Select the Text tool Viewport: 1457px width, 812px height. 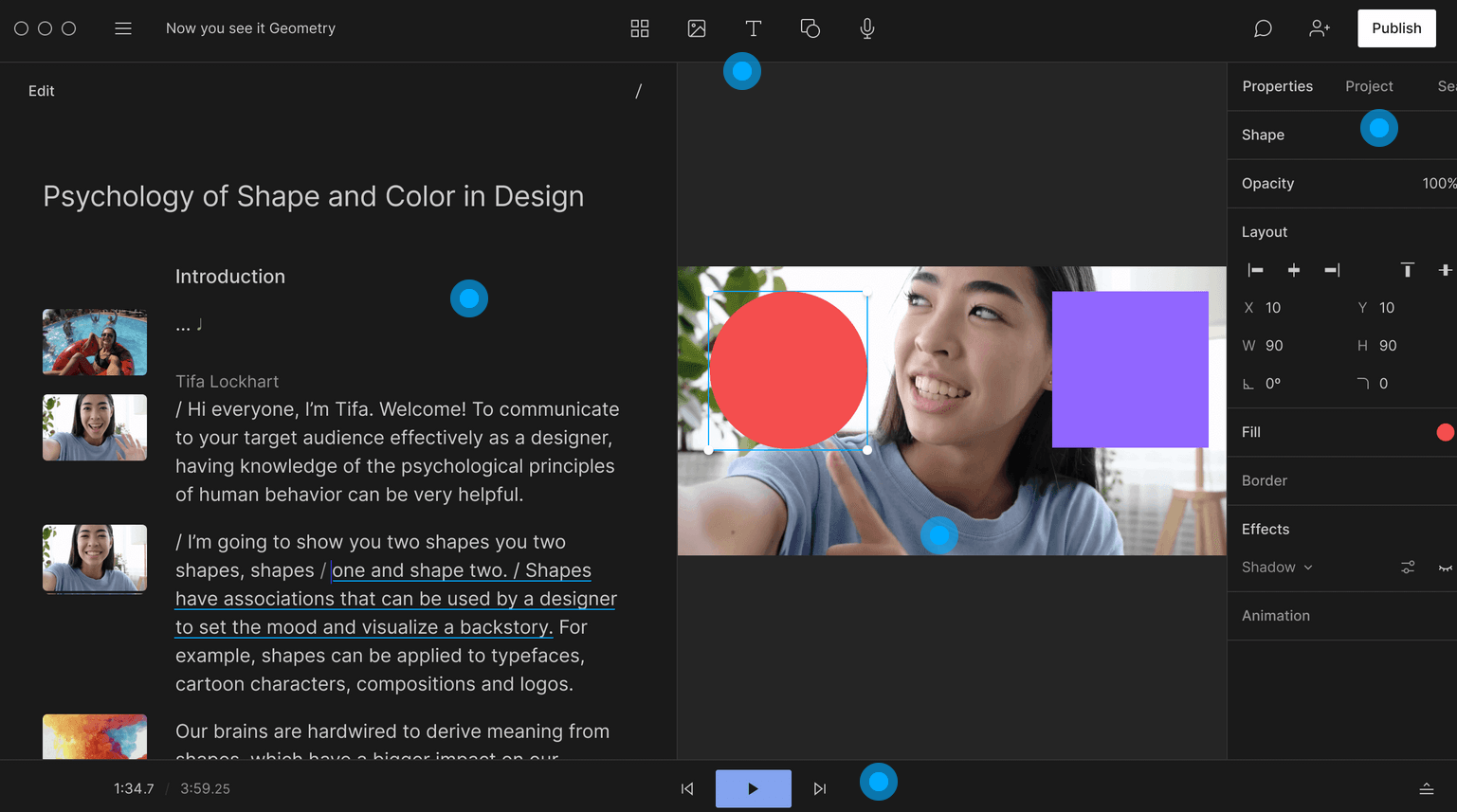(754, 28)
